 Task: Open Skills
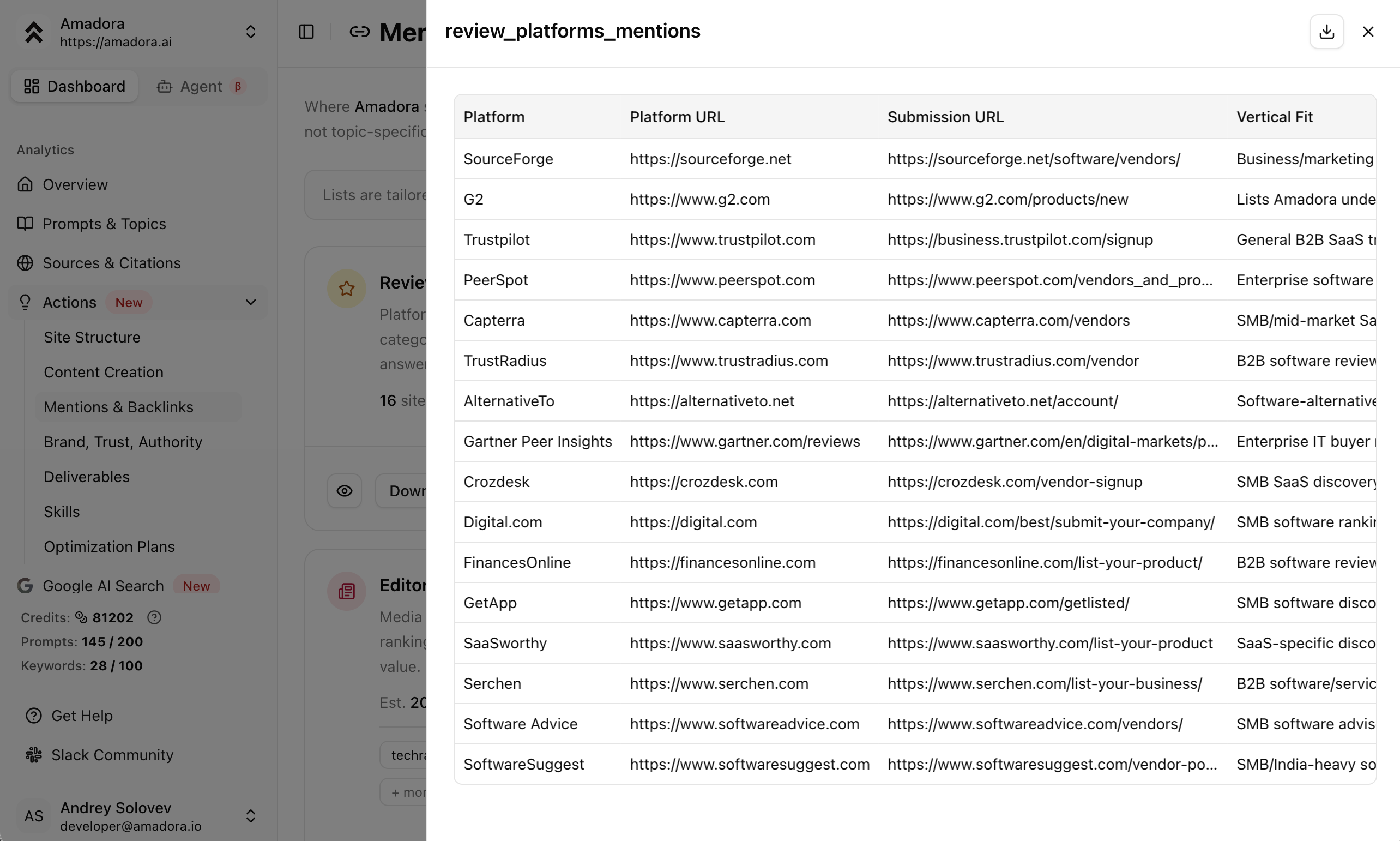62,512
